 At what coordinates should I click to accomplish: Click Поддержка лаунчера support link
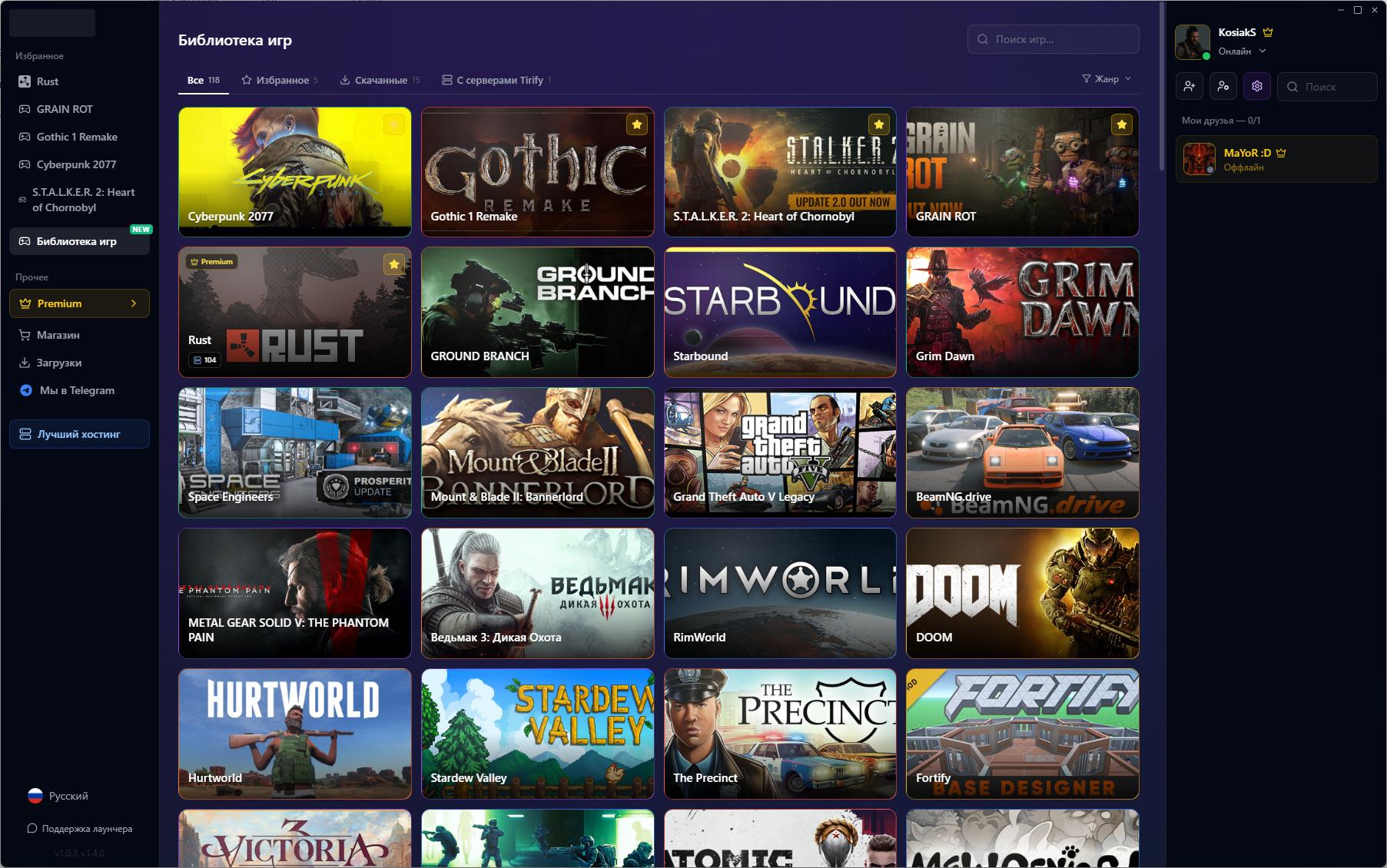tap(79, 828)
